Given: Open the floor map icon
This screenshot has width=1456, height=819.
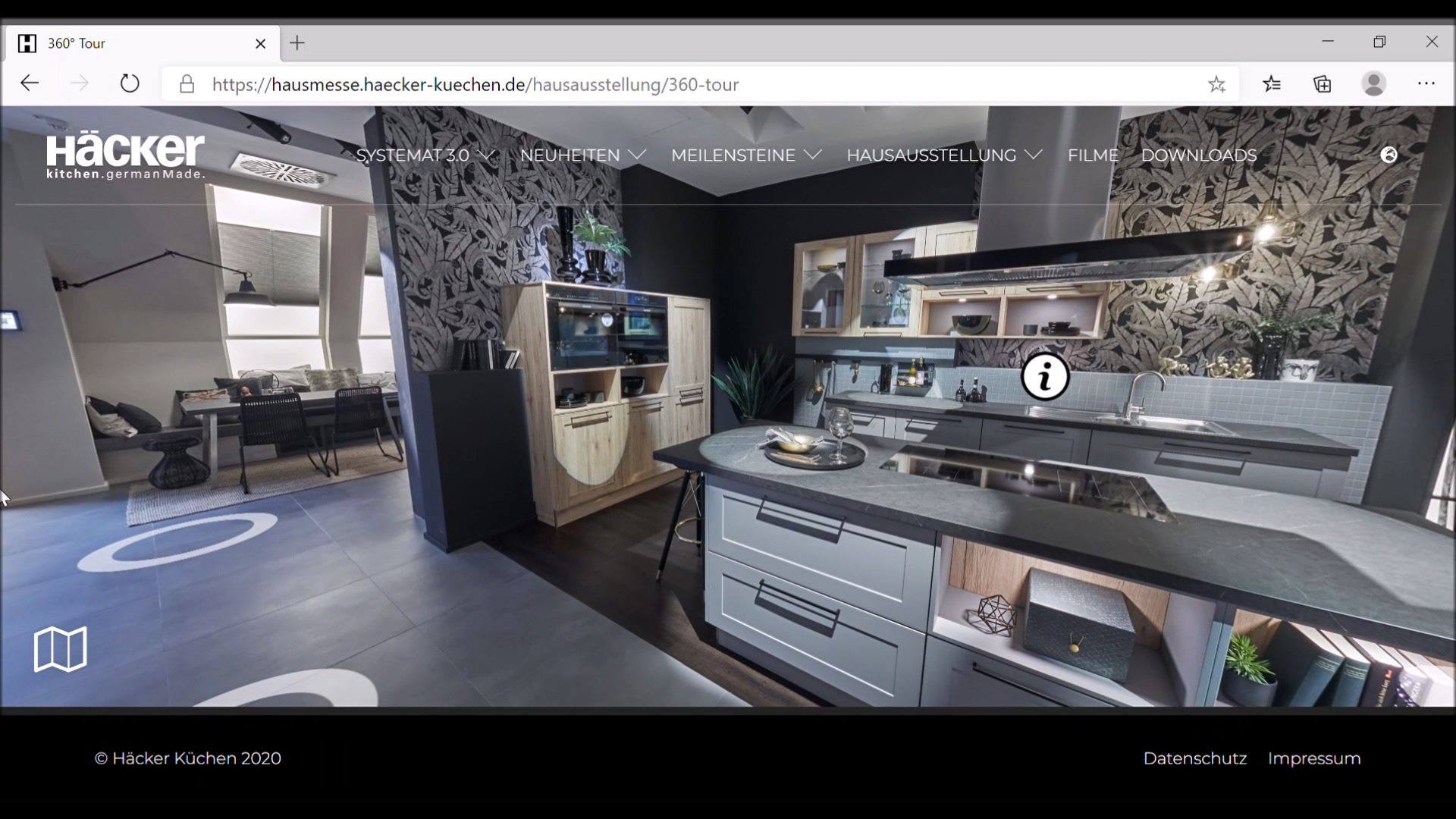Looking at the screenshot, I should tap(61, 649).
